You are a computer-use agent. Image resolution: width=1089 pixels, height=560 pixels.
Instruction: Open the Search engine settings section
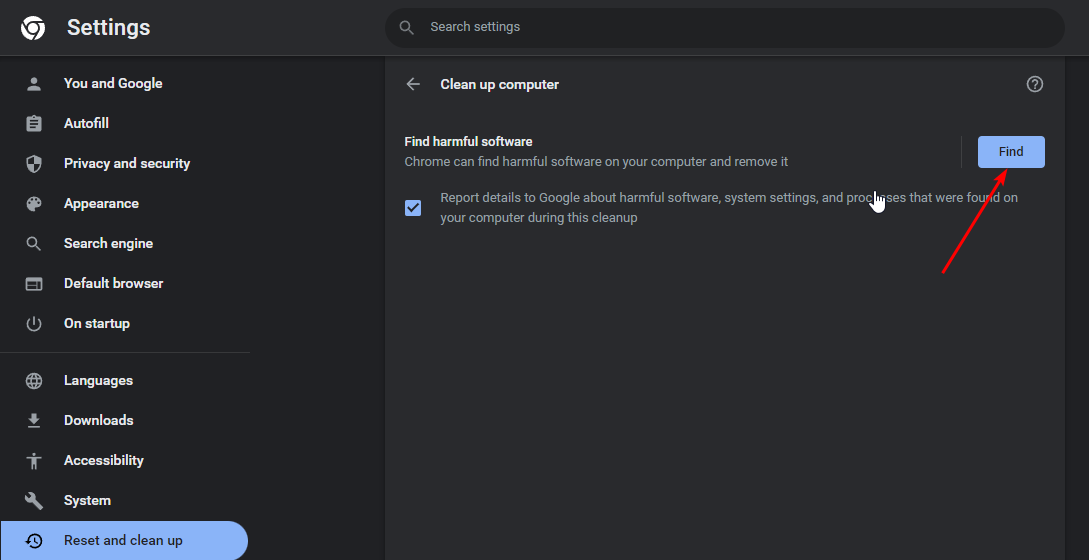(x=108, y=244)
